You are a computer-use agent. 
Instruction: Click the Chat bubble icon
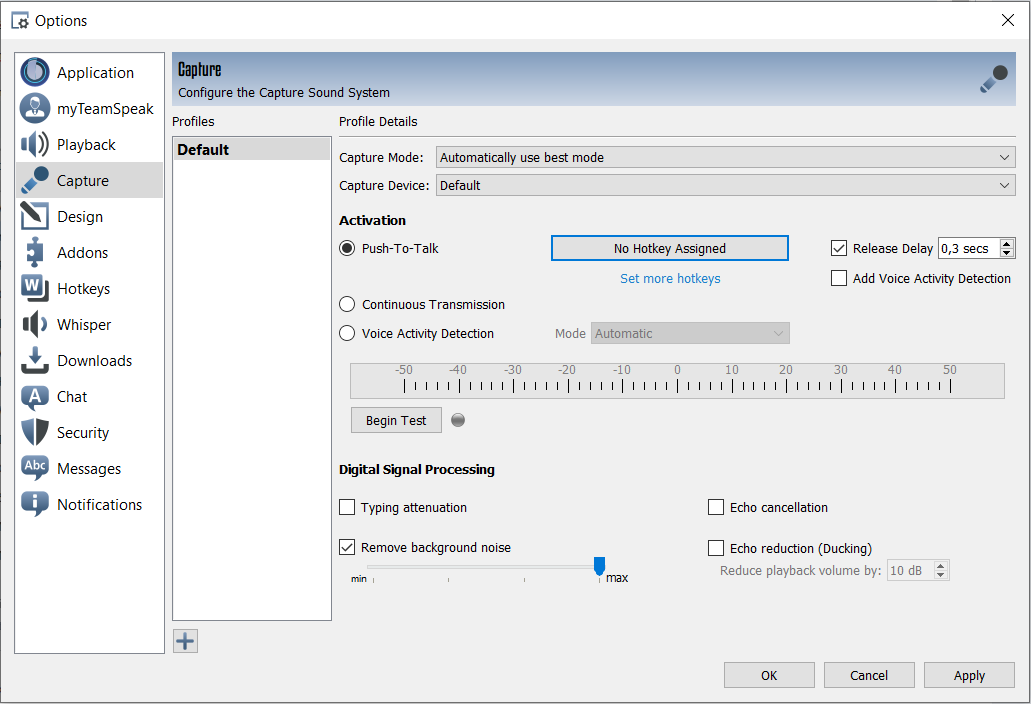coord(35,396)
